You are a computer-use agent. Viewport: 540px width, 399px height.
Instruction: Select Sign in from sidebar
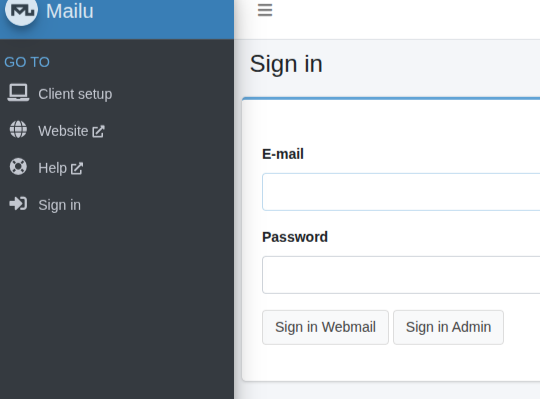(x=60, y=205)
